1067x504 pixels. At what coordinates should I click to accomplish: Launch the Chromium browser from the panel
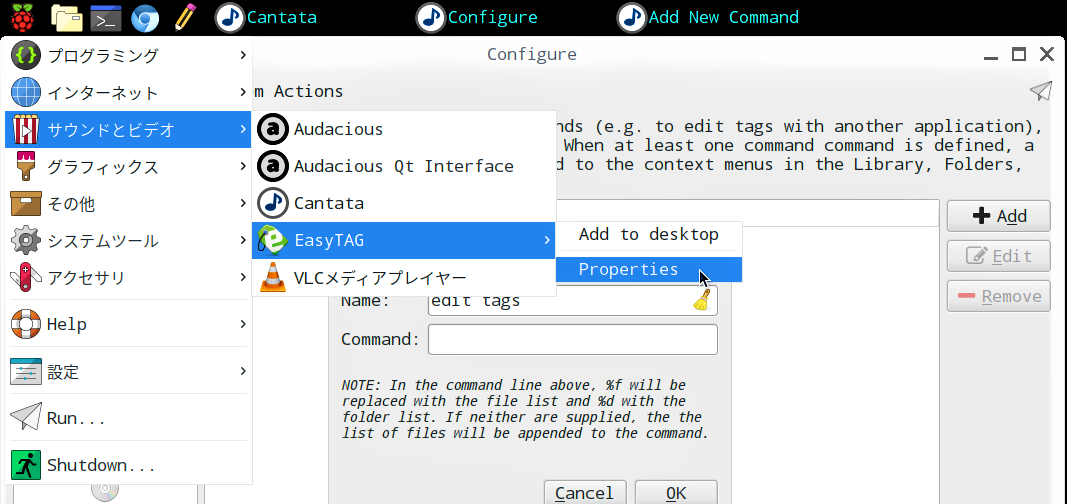pos(145,18)
